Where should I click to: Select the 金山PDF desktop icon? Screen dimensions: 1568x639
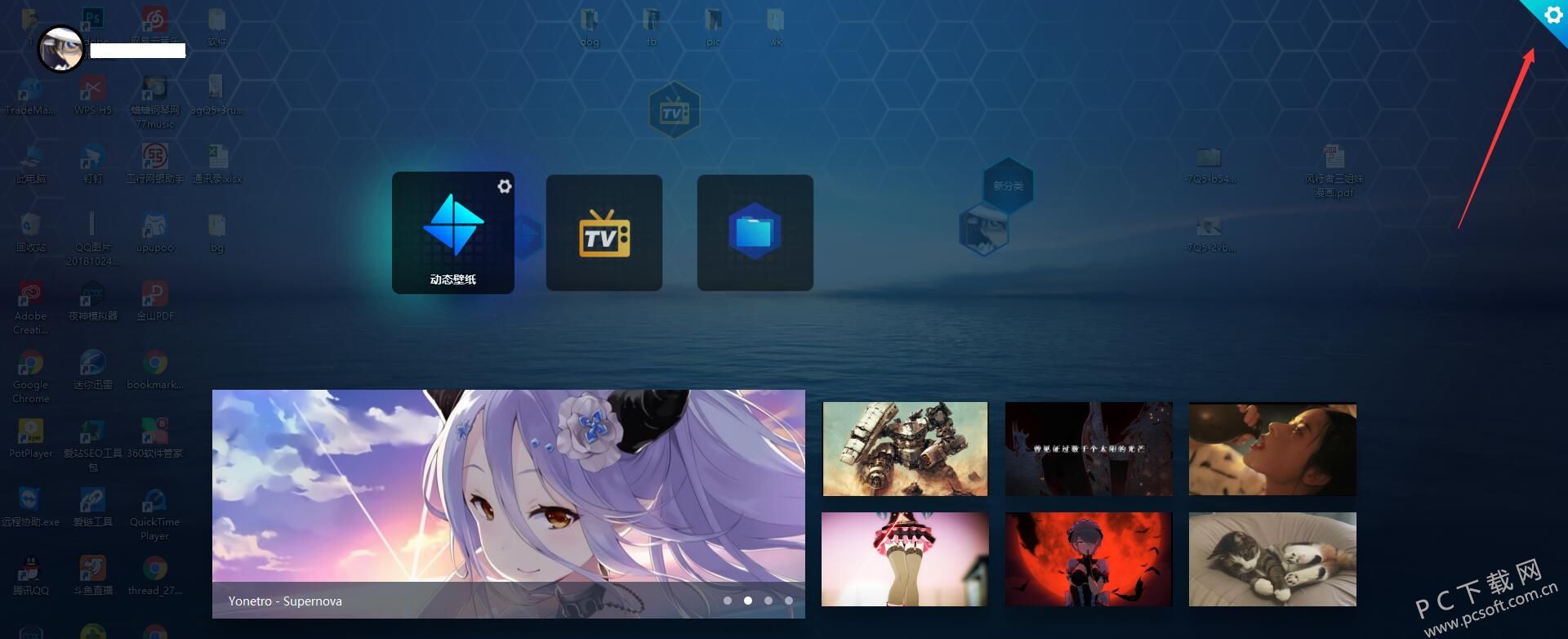[154, 301]
